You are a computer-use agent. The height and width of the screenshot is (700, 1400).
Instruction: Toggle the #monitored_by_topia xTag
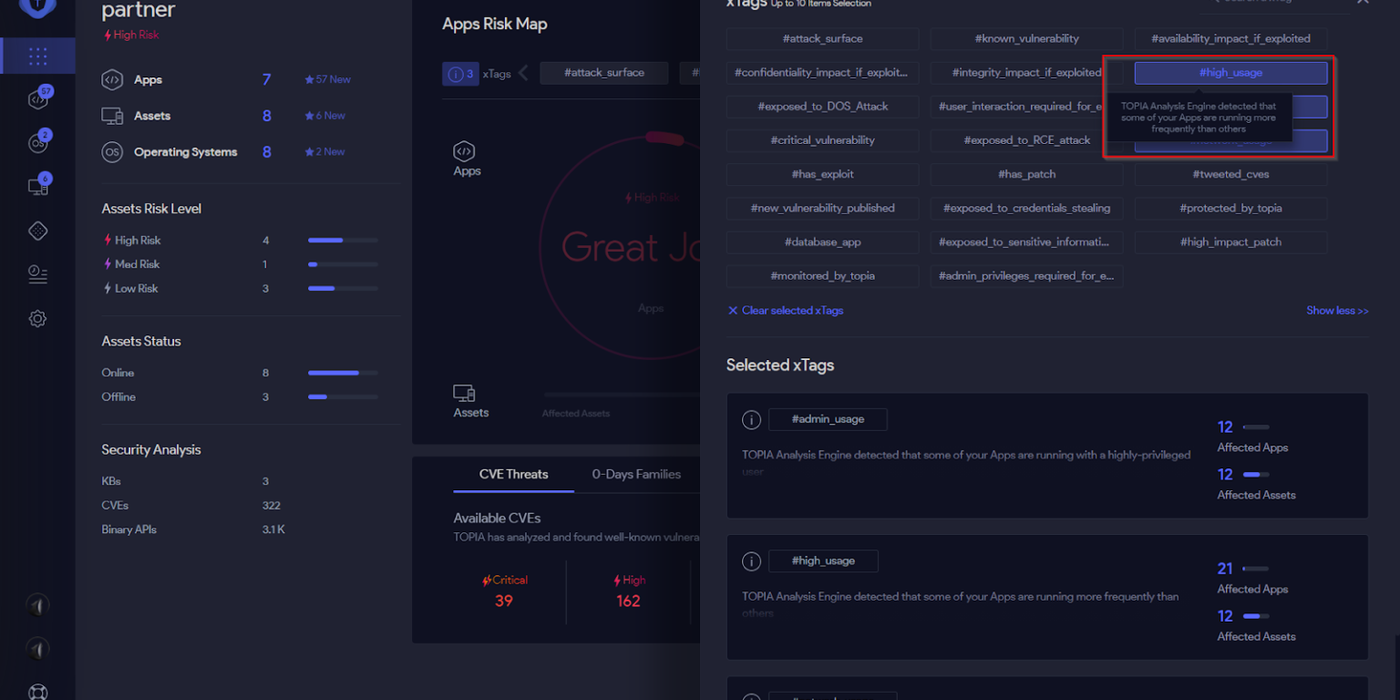pos(822,277)
